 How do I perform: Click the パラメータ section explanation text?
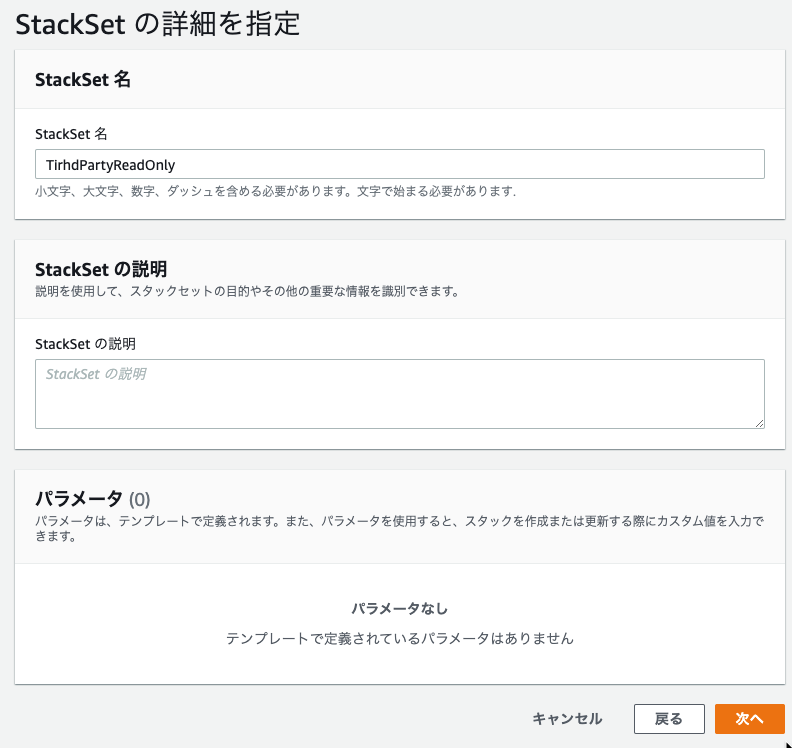[400, 528]
